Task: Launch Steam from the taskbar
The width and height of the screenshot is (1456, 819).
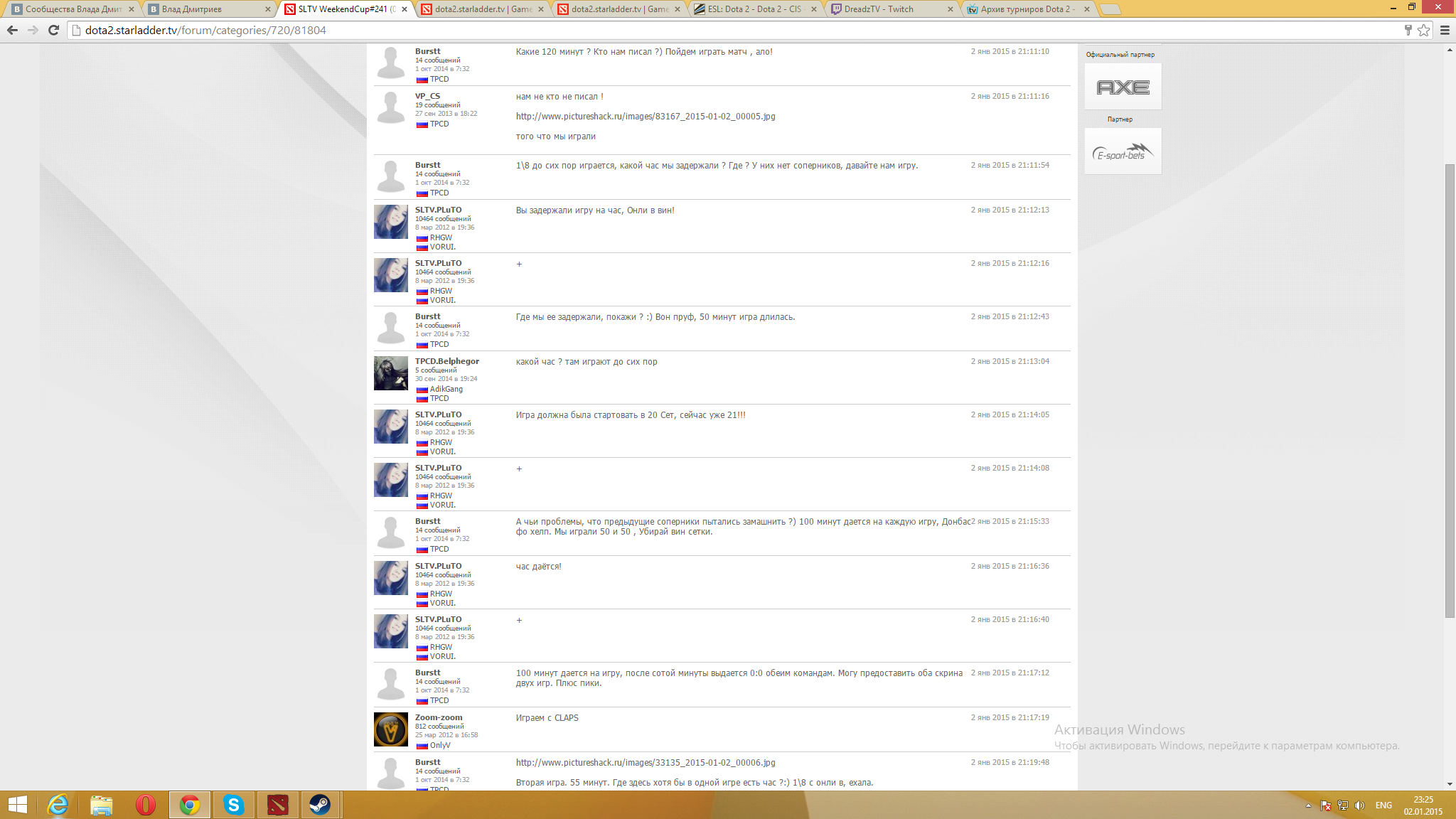Action: 320,805
